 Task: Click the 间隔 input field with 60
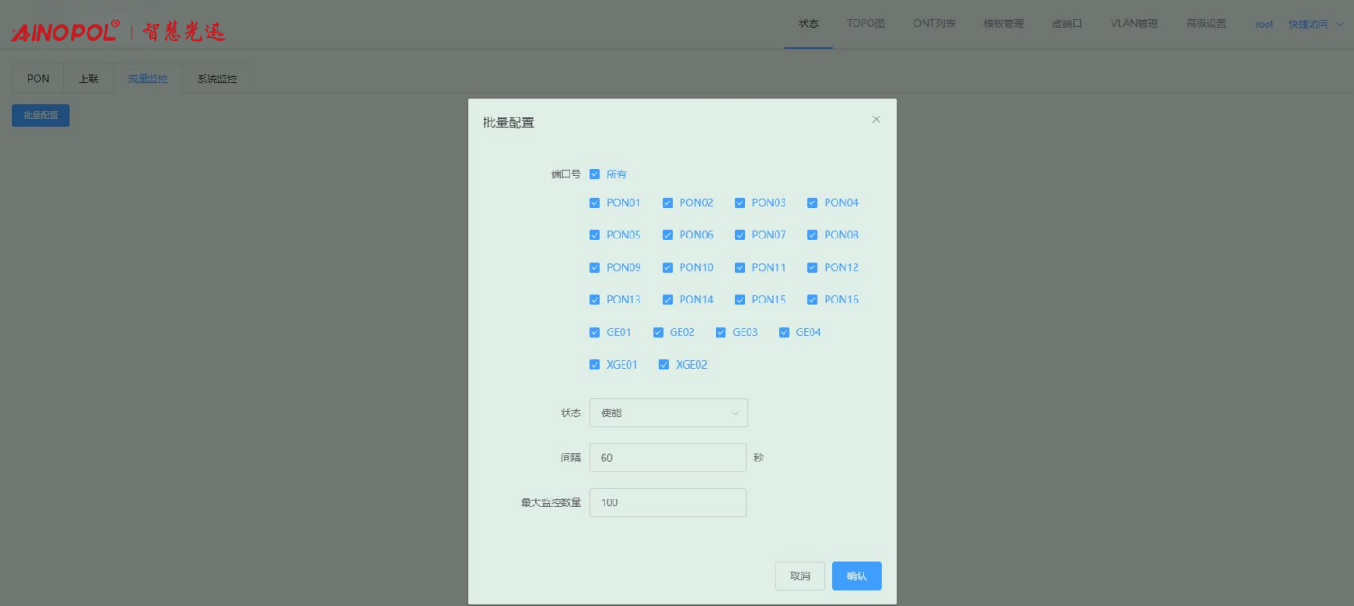pyautogui.click(x=668, y=458)
